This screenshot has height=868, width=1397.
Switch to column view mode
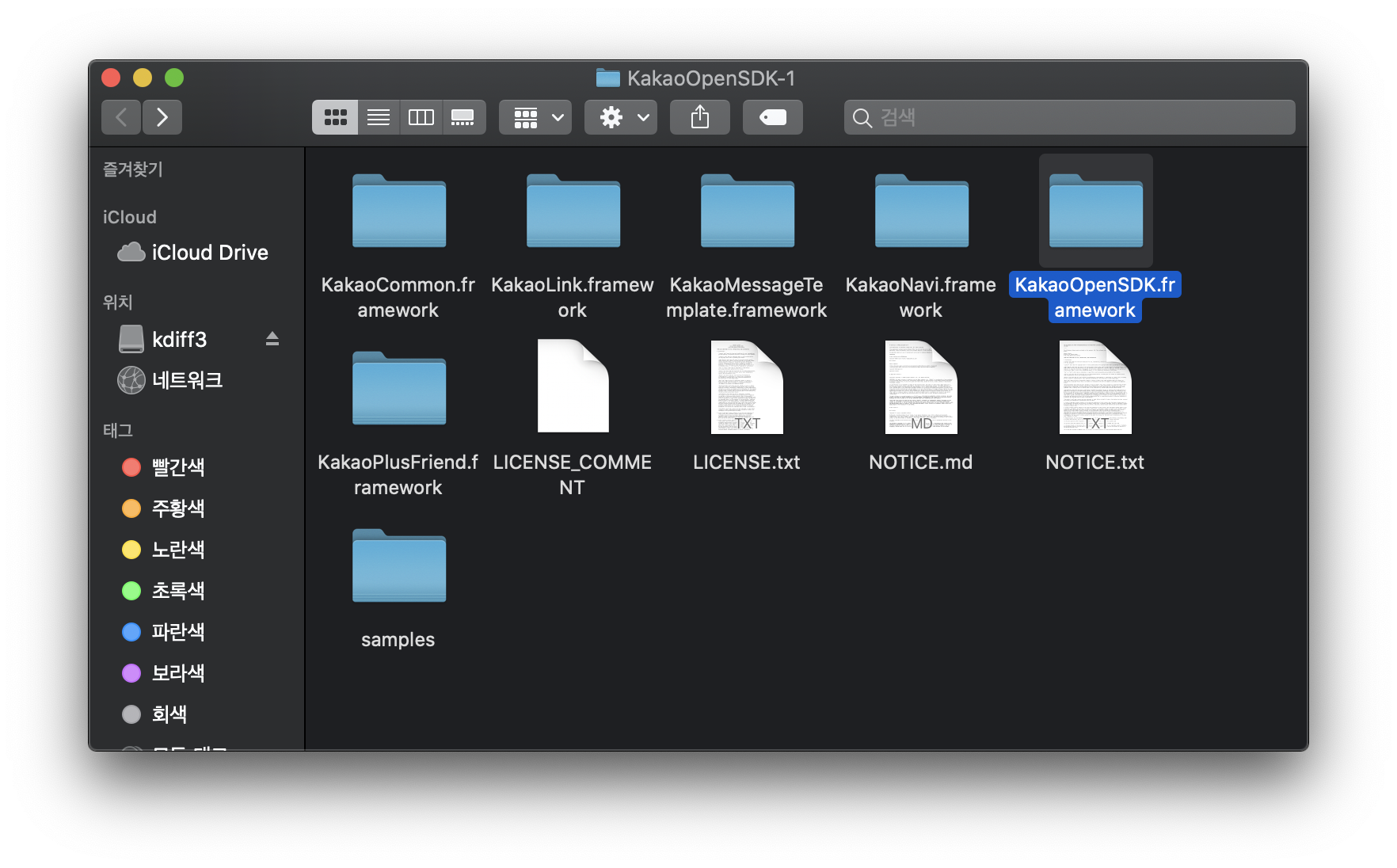[x=421, y=117]
